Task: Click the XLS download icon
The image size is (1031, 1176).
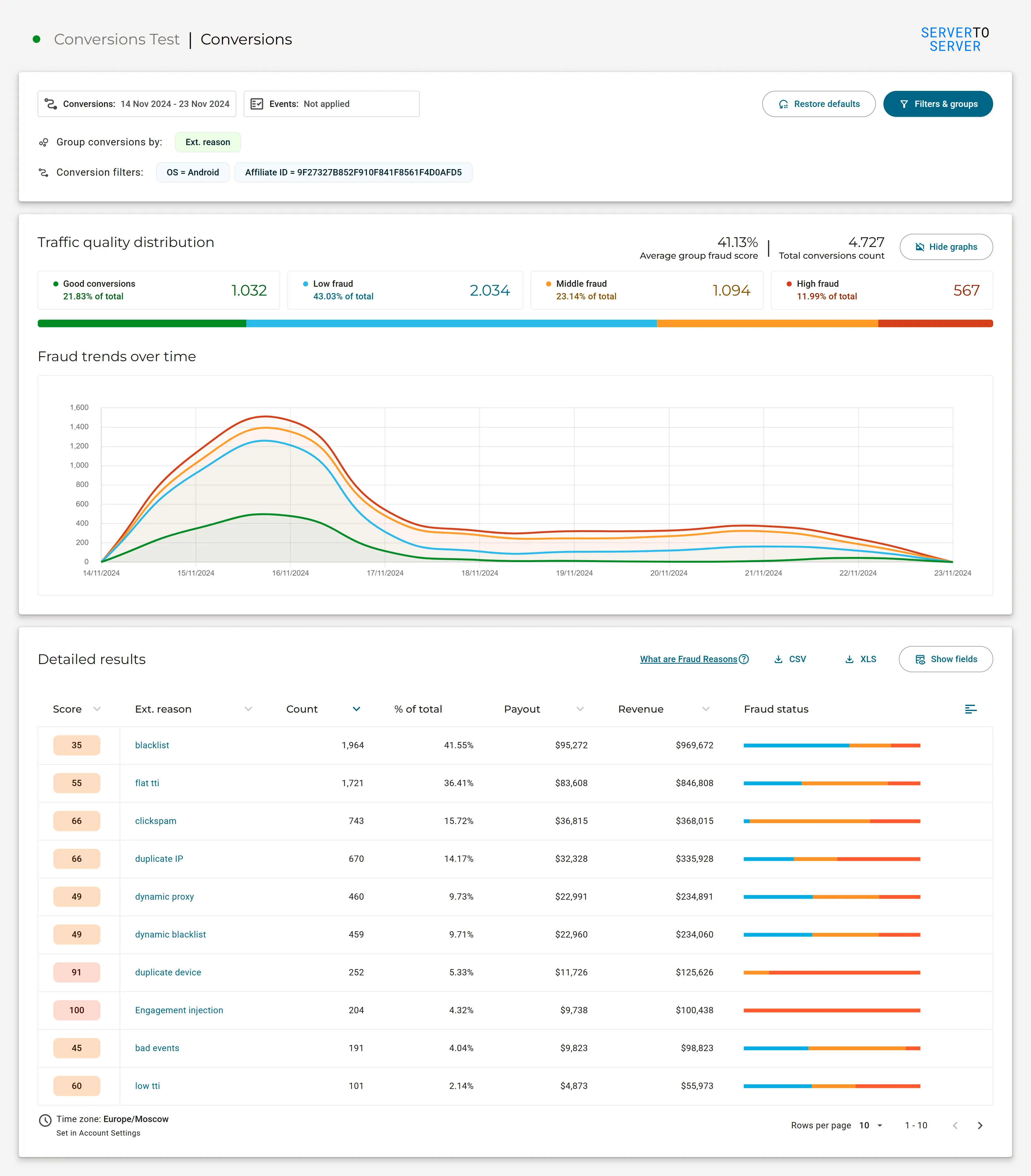Action: (x=849, y=659)
